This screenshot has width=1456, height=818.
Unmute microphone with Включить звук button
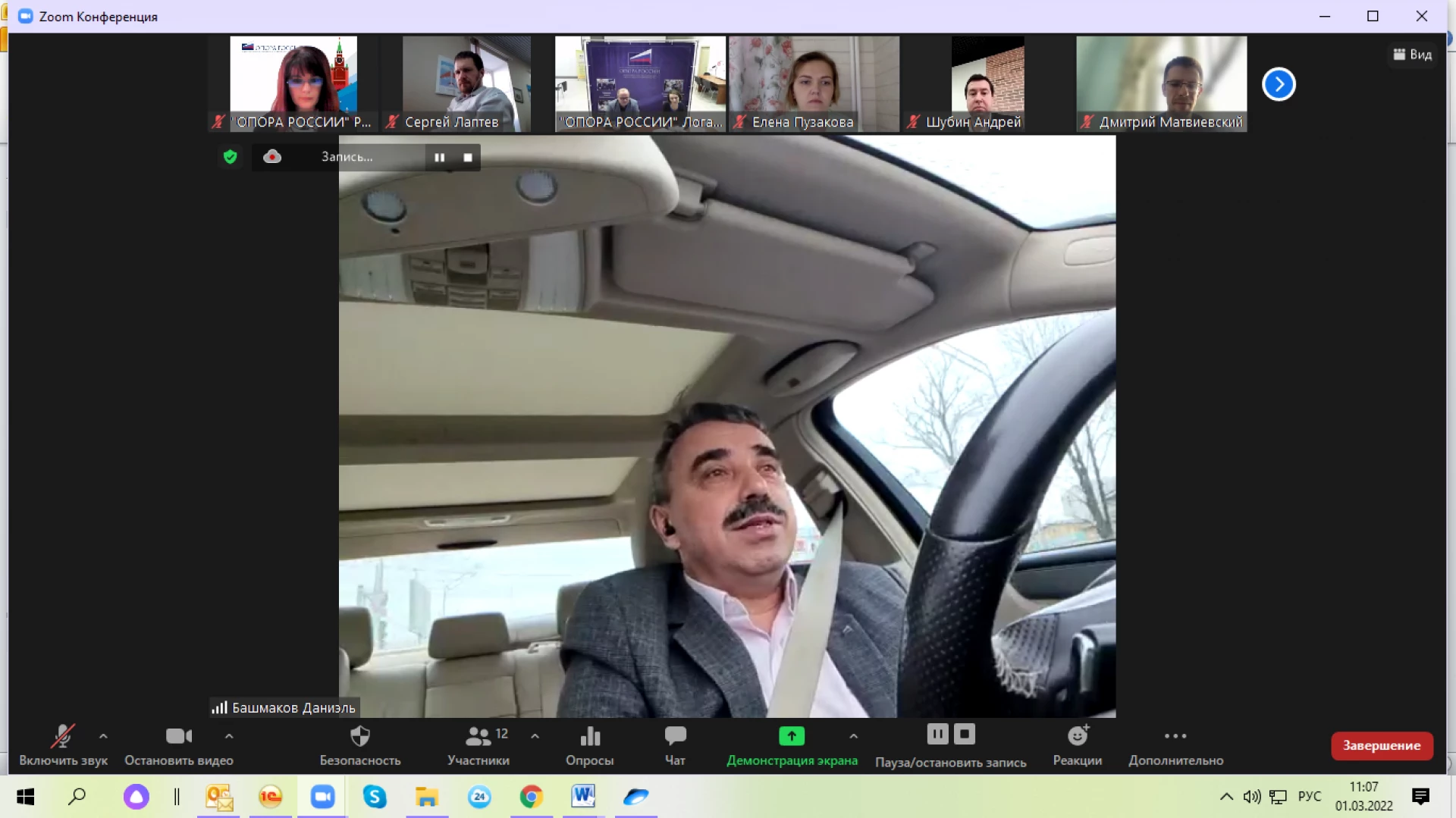(63, 745)
